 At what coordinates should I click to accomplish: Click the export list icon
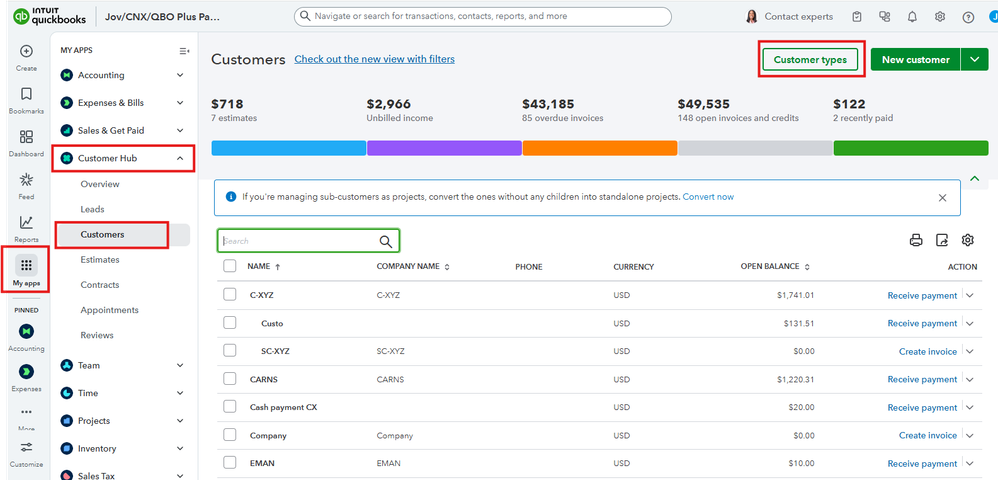[x=941, y=240]
